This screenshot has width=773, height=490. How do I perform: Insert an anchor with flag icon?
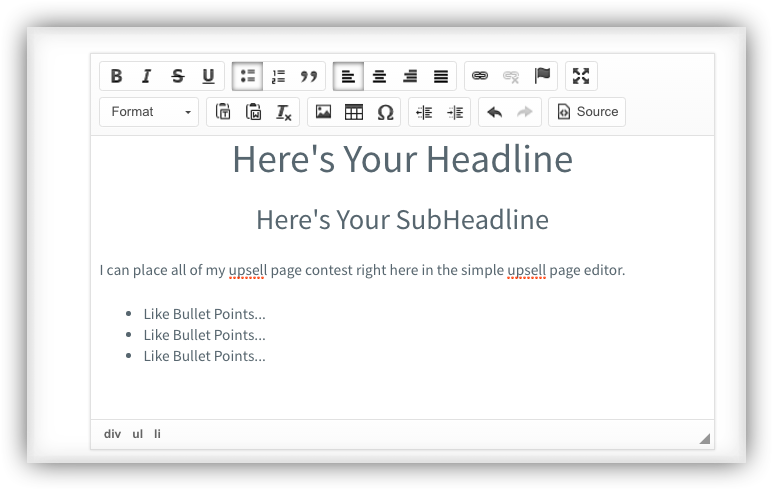(x=542, y=76)
